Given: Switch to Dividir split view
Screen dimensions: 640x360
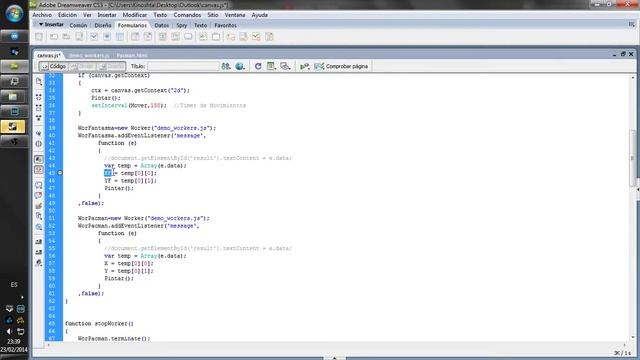Looking at the screenshot, I should 82,66.
